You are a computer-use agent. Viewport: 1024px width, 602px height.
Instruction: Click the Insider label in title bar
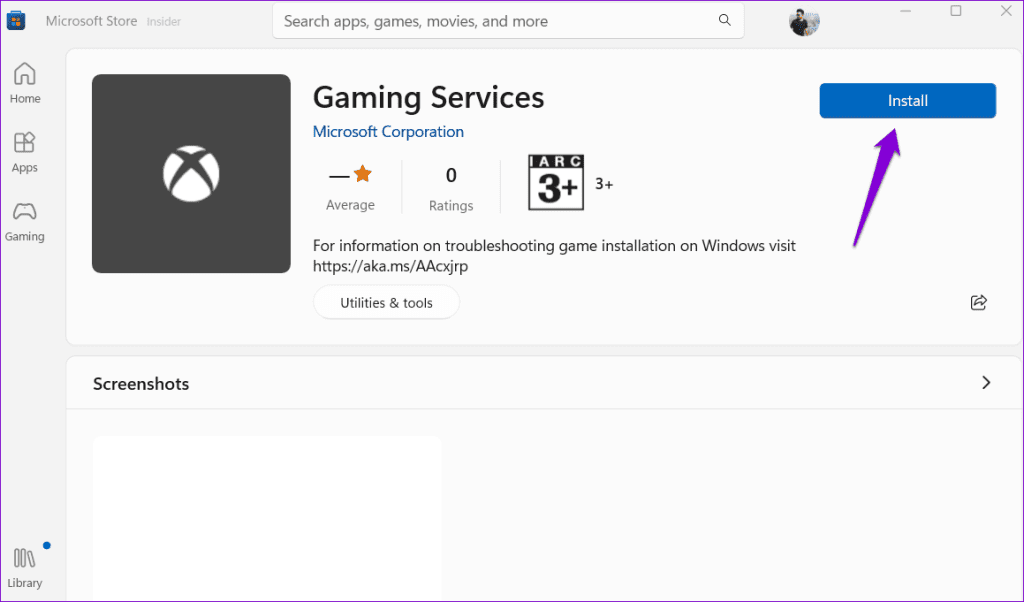click(x=163, y=22)
